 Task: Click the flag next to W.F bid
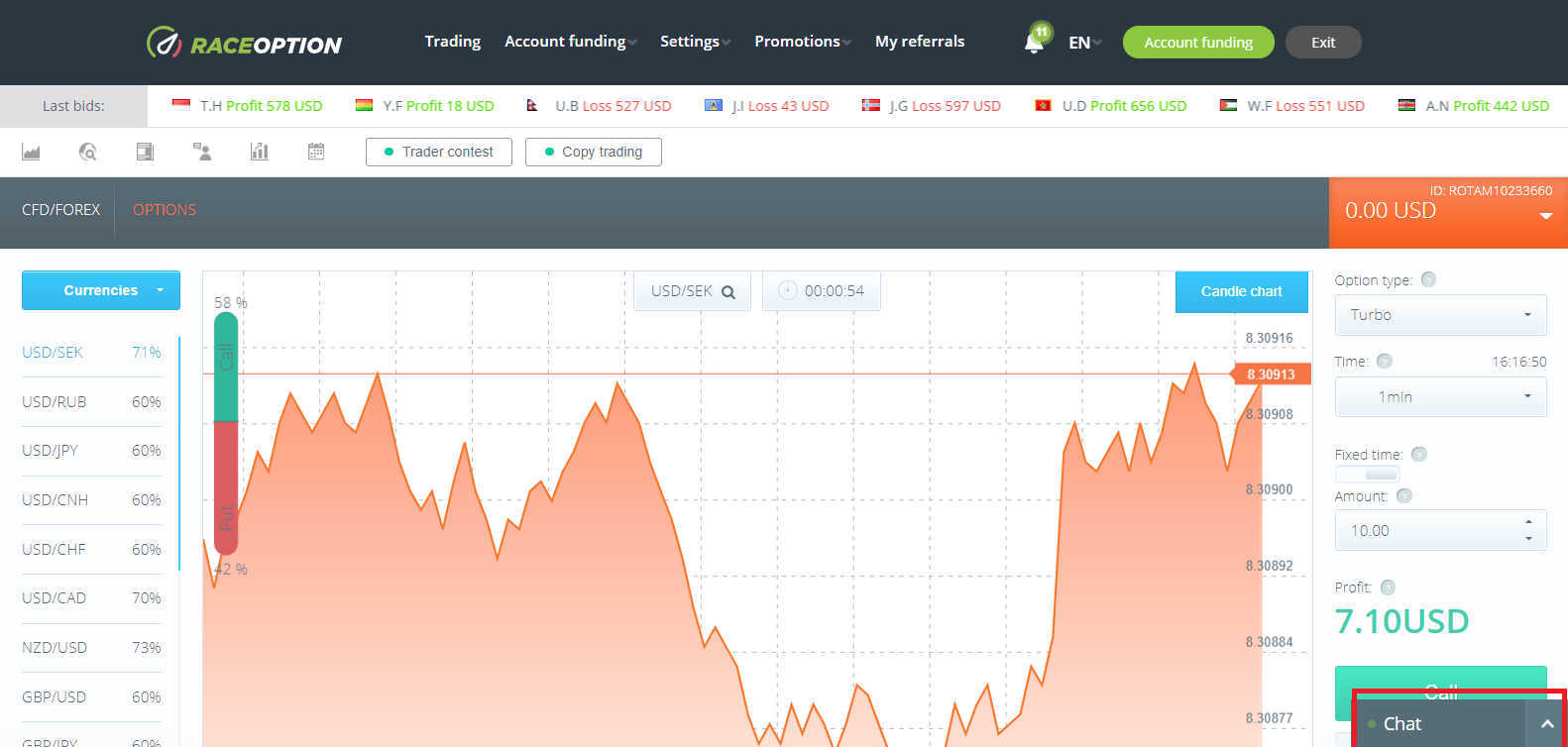click(1228, 105)
